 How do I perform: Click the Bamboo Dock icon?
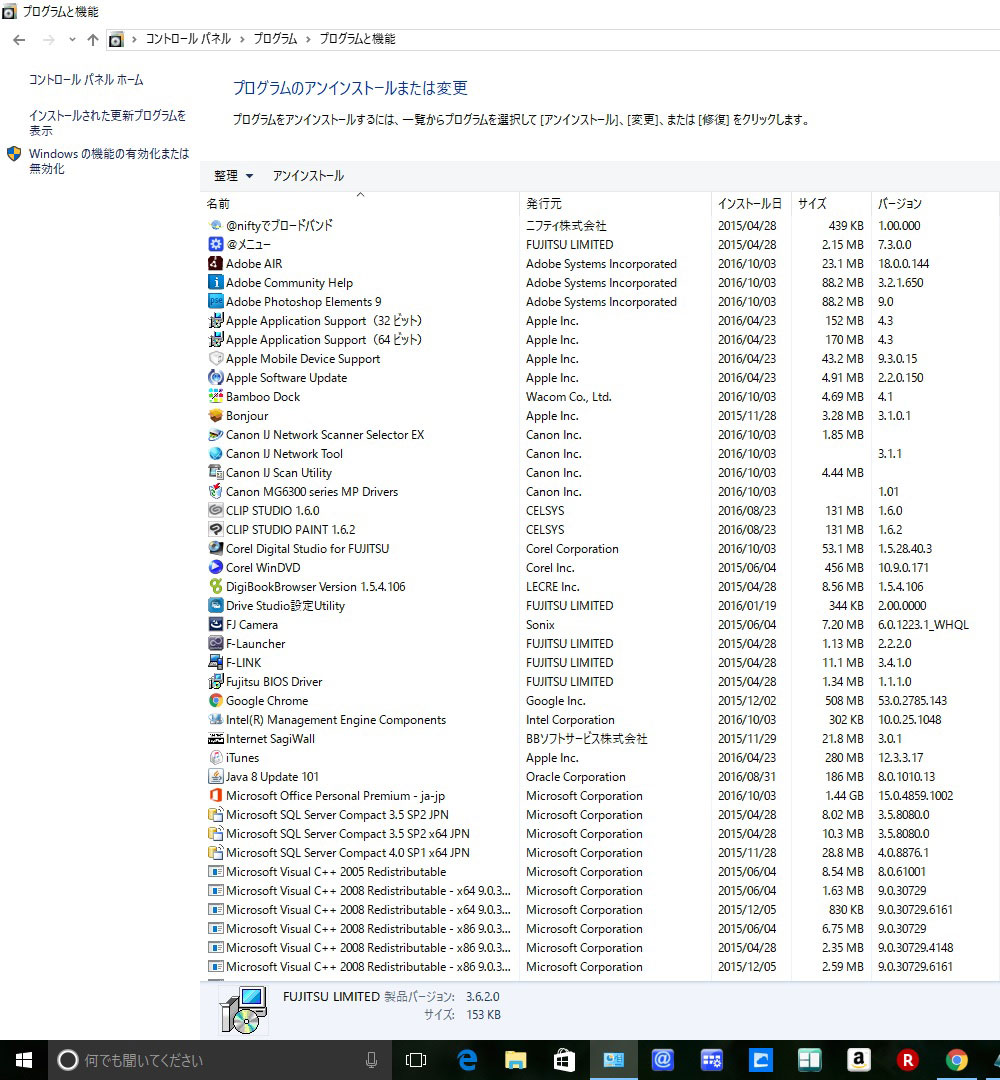pyautogui.click(x=216, y=396)
